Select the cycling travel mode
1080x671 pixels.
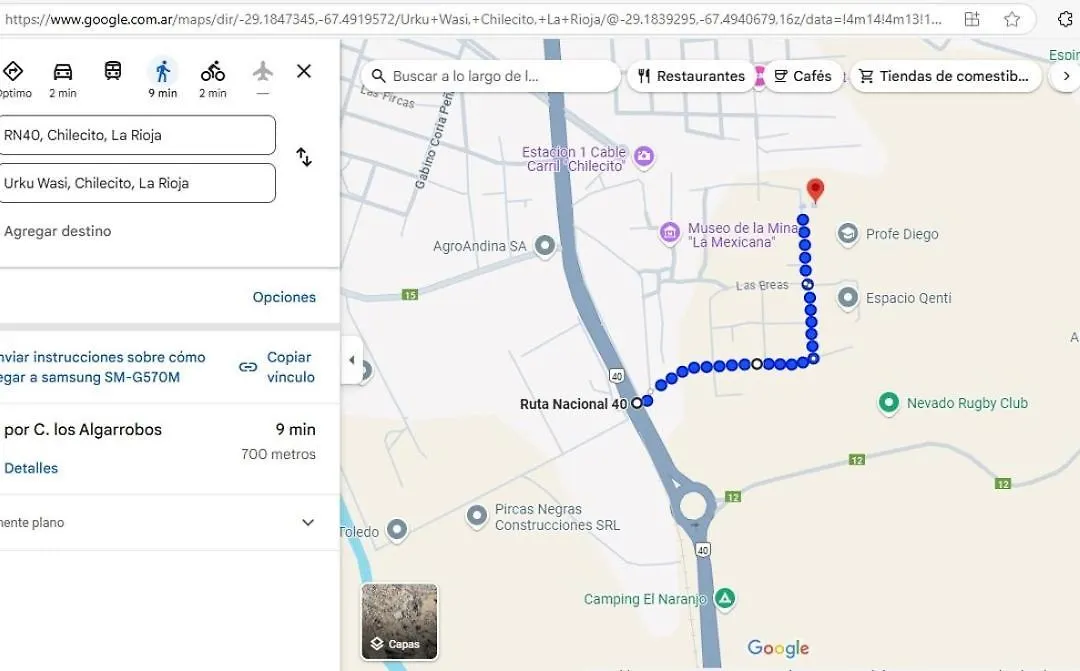[213, 72]
